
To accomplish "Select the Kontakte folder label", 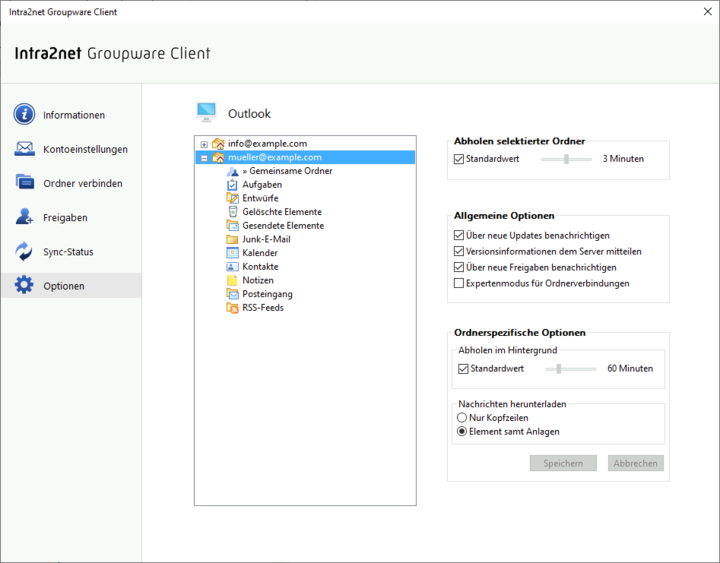I will pos(260,267).
